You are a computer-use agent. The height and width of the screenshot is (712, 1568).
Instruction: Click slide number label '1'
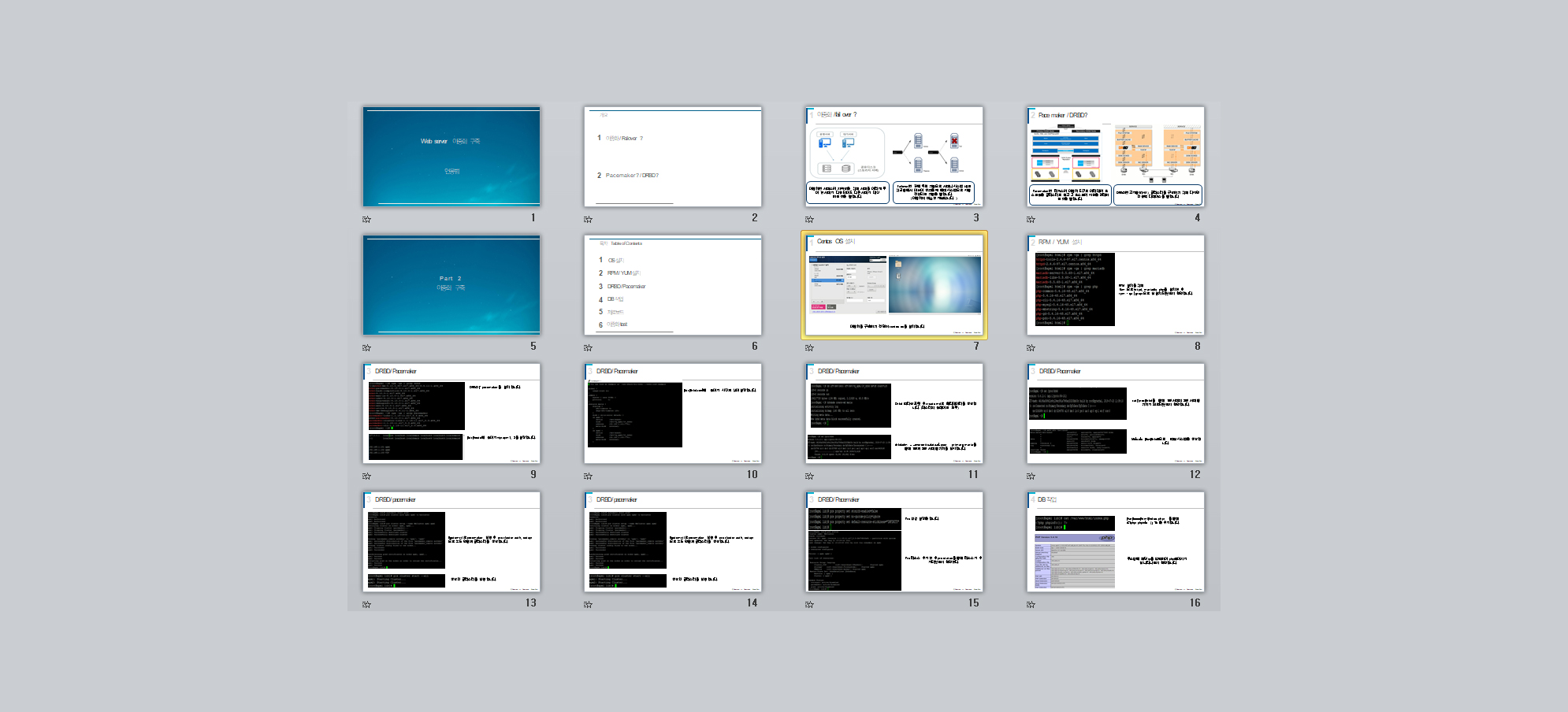click(533, 218)
